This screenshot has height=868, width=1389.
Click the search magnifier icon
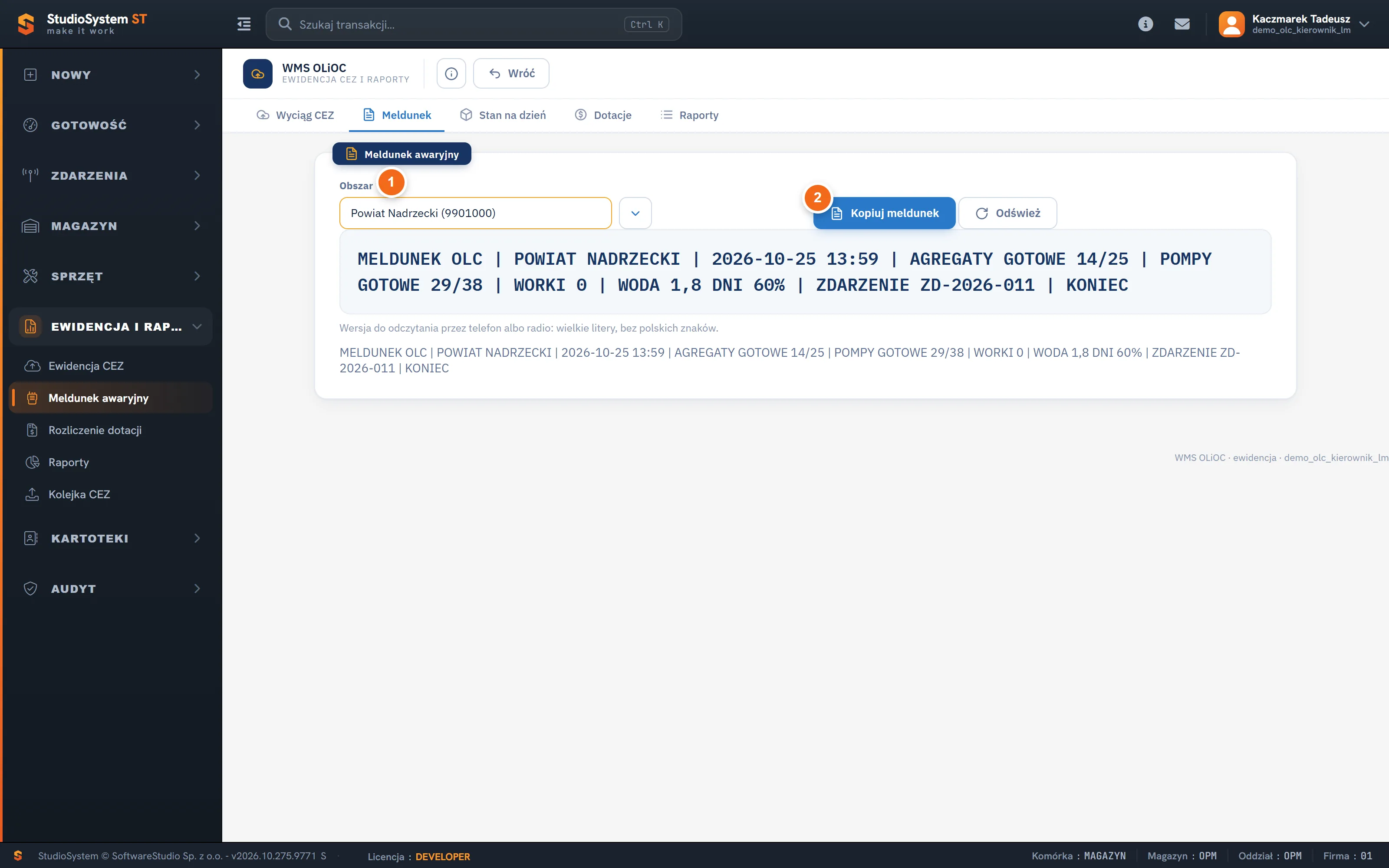(x=285, y=24)
